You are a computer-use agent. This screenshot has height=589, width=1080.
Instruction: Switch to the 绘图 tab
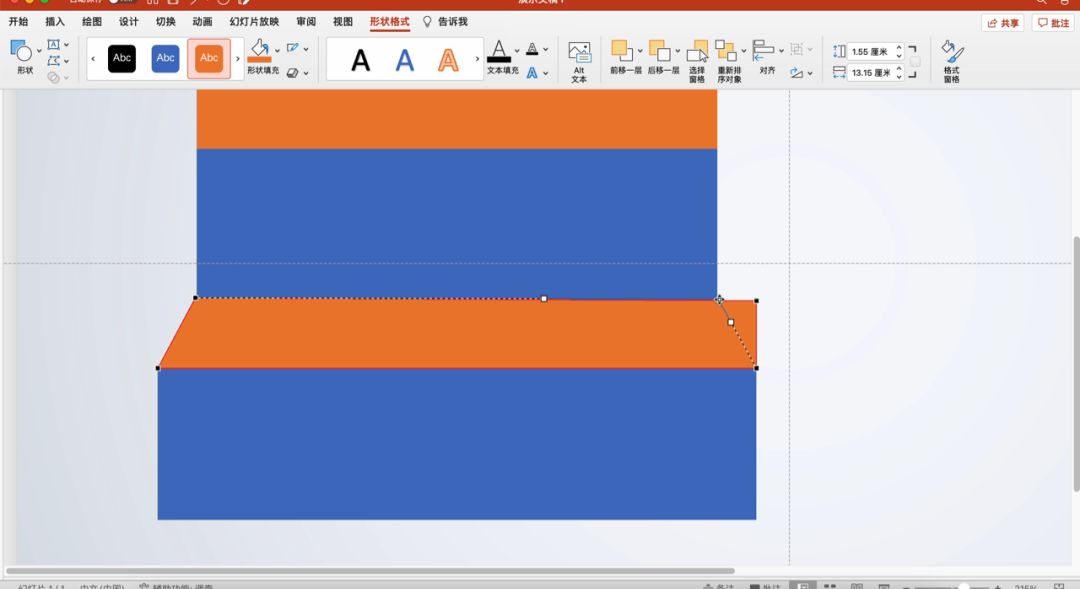[x=92, y=21]
